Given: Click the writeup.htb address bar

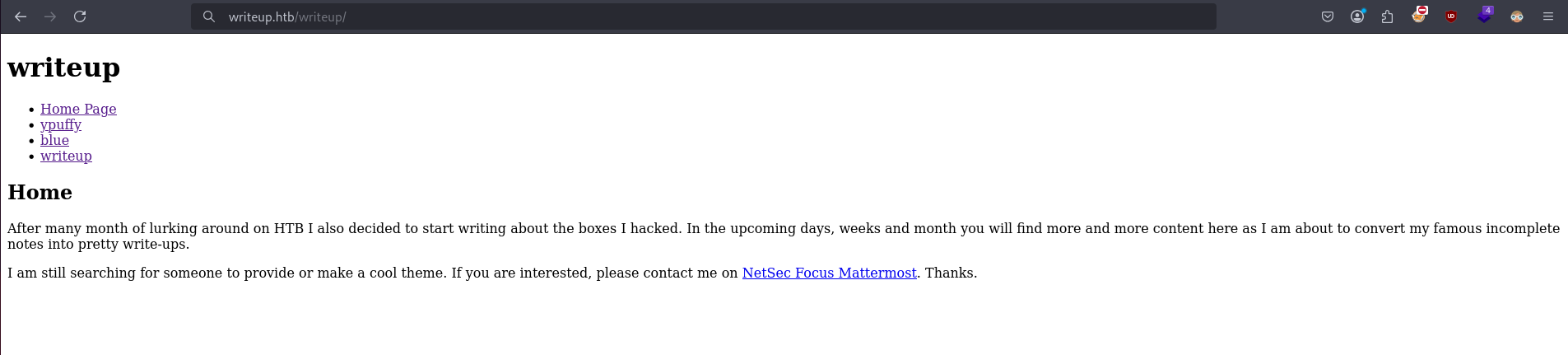Looking at the screenshot, I should tap(704, 16).
